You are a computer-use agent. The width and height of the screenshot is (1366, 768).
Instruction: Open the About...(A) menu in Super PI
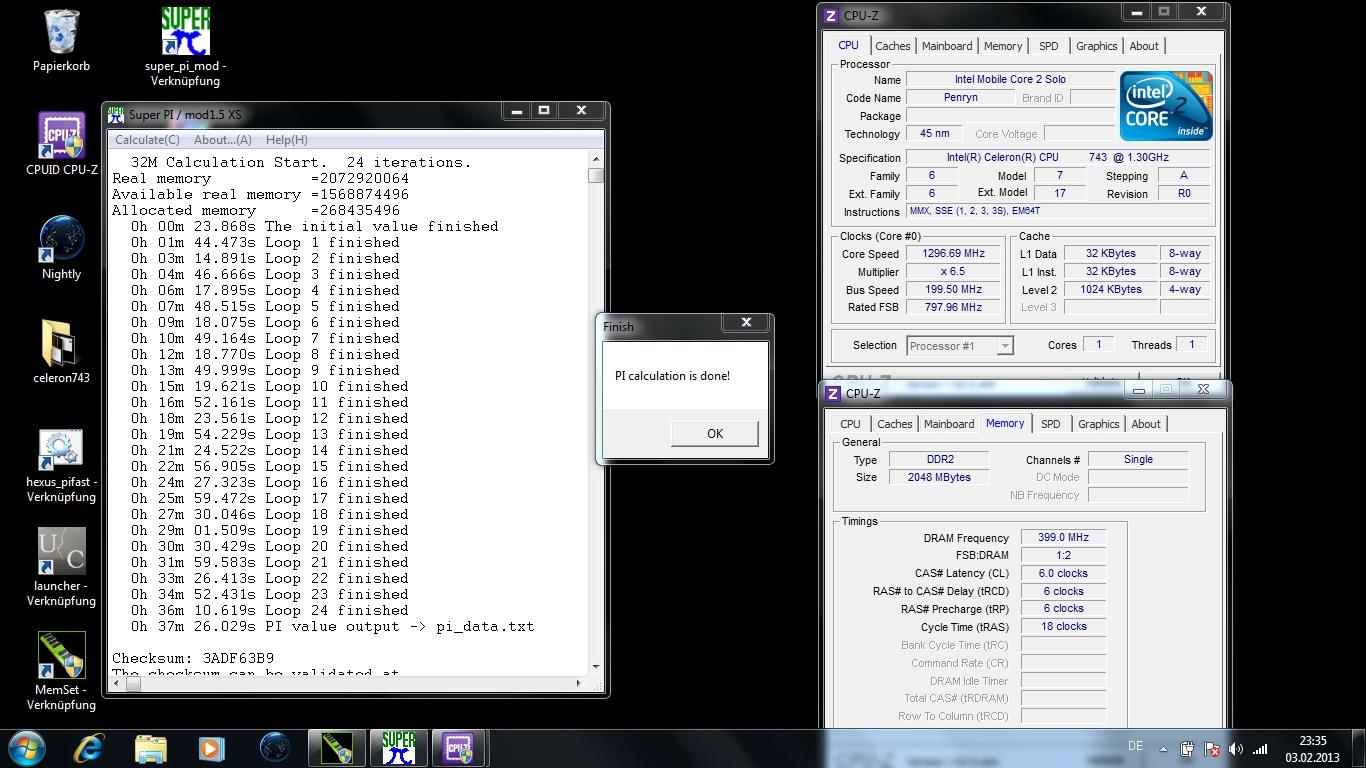(222, 140)
